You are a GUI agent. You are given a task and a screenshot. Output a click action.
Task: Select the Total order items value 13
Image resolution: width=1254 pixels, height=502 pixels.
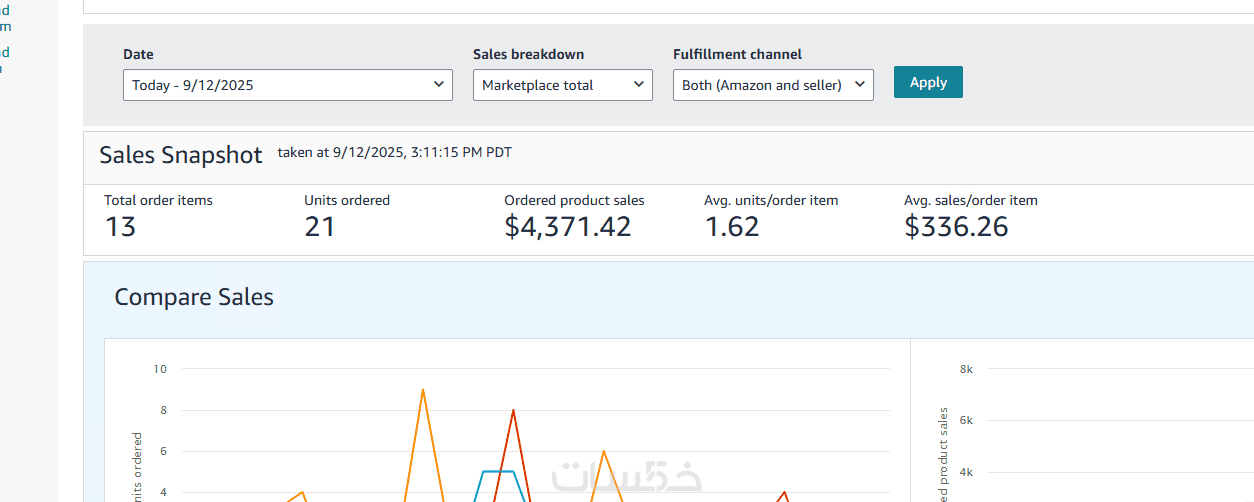(x=120, y=227)
